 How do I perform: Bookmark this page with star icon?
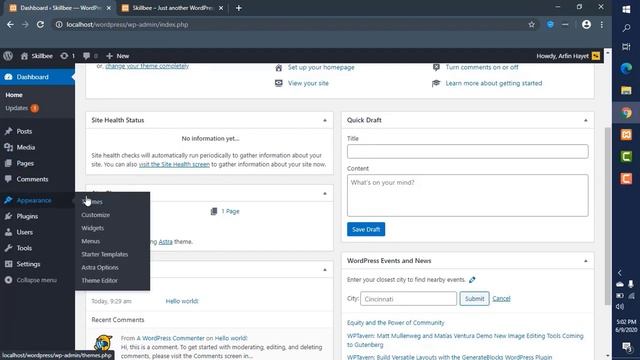pos(531,24)
